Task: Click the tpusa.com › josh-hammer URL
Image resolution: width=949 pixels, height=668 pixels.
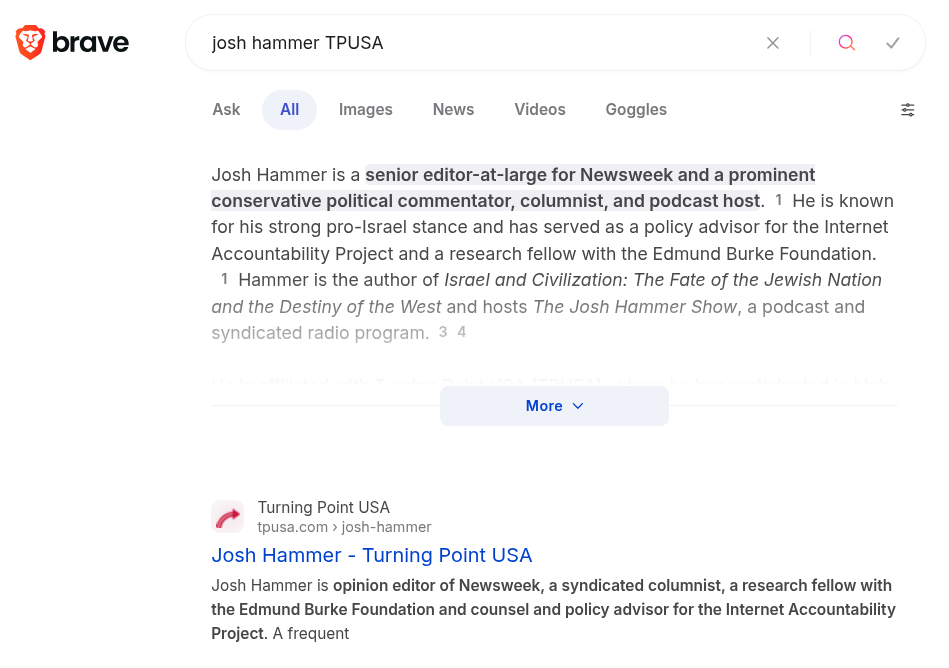Action: pyautogui.click(x=344, y=527)
